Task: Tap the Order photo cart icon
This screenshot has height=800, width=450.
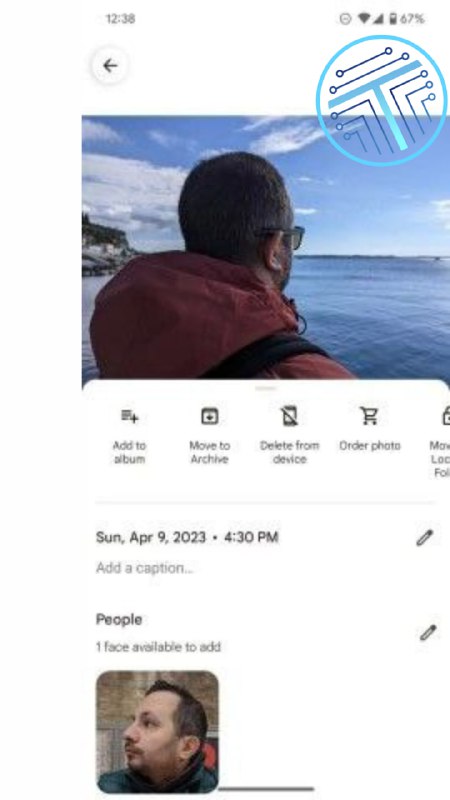Action: (369, 416)
